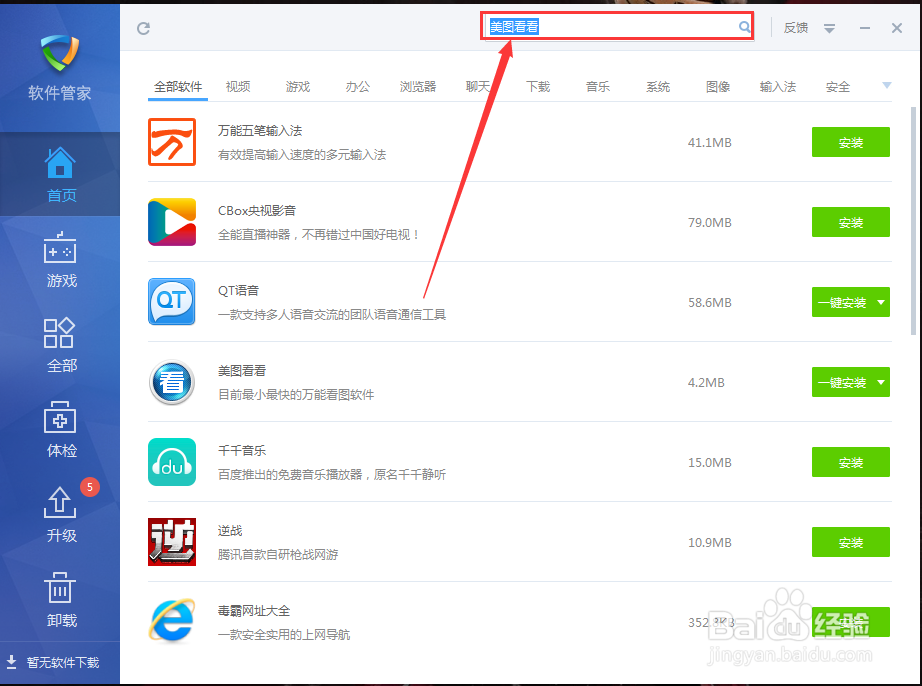Open 卸载 uninstall in the sidebar
The height and width of the screenshot is (686, 922).
(x=60, y=599)
